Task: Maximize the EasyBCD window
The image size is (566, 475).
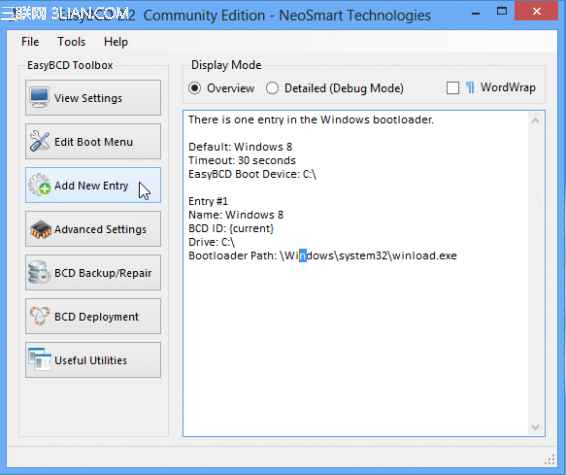Action: click(x=502, y=12)
